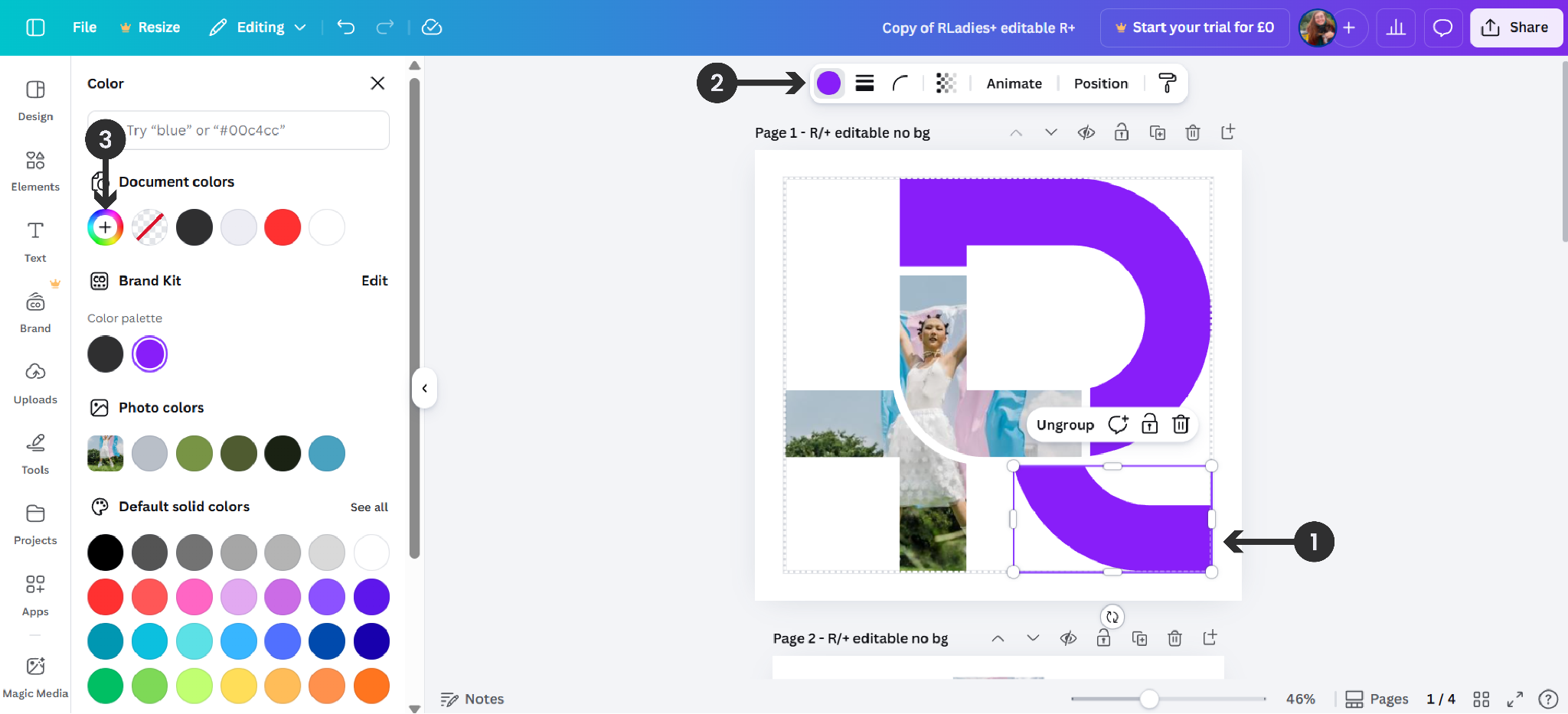This screenshot has width=1568, height=714.
Task: Adjust the zoom slider handle
Action: coord(1148,699)
